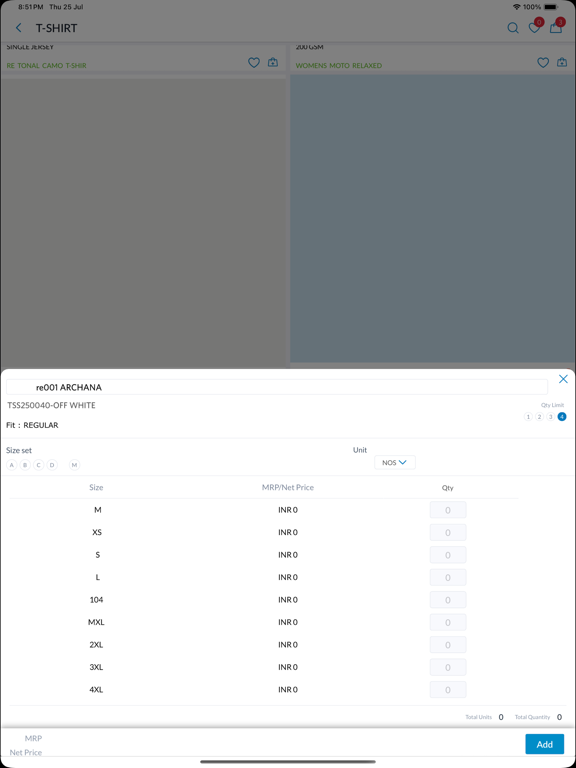576x768 pixels.
Task: Open WOMENS MOTO RELAXED product link
Action: (x=339, y=65)
